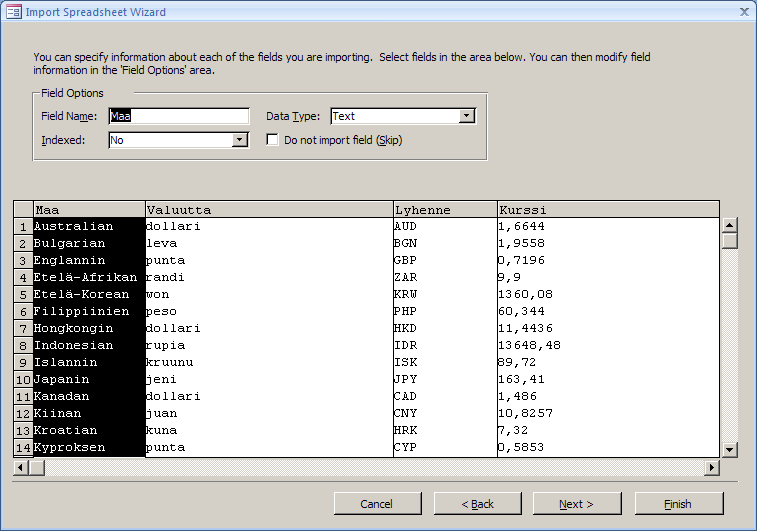Click the leva currency cell
Image resolution: width=757 pixels, height=531 pixels.
[269, 243]
